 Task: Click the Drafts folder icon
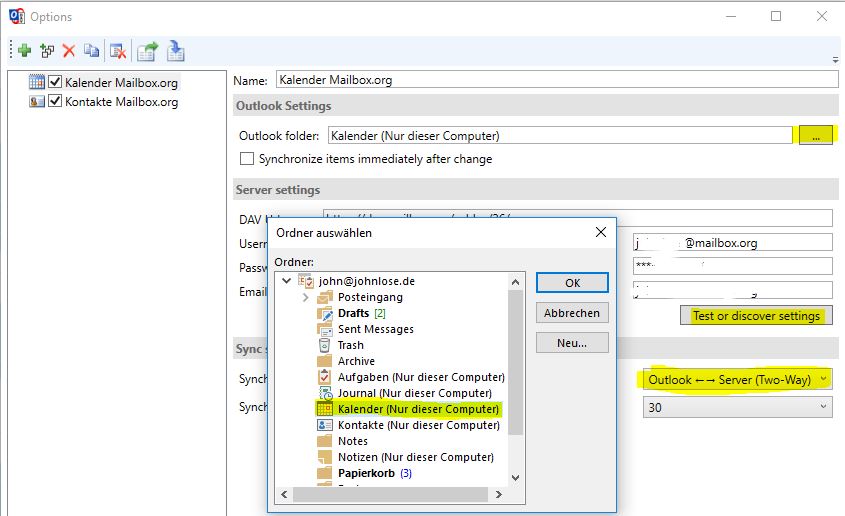pyautogui.click(x=325, y=313)
